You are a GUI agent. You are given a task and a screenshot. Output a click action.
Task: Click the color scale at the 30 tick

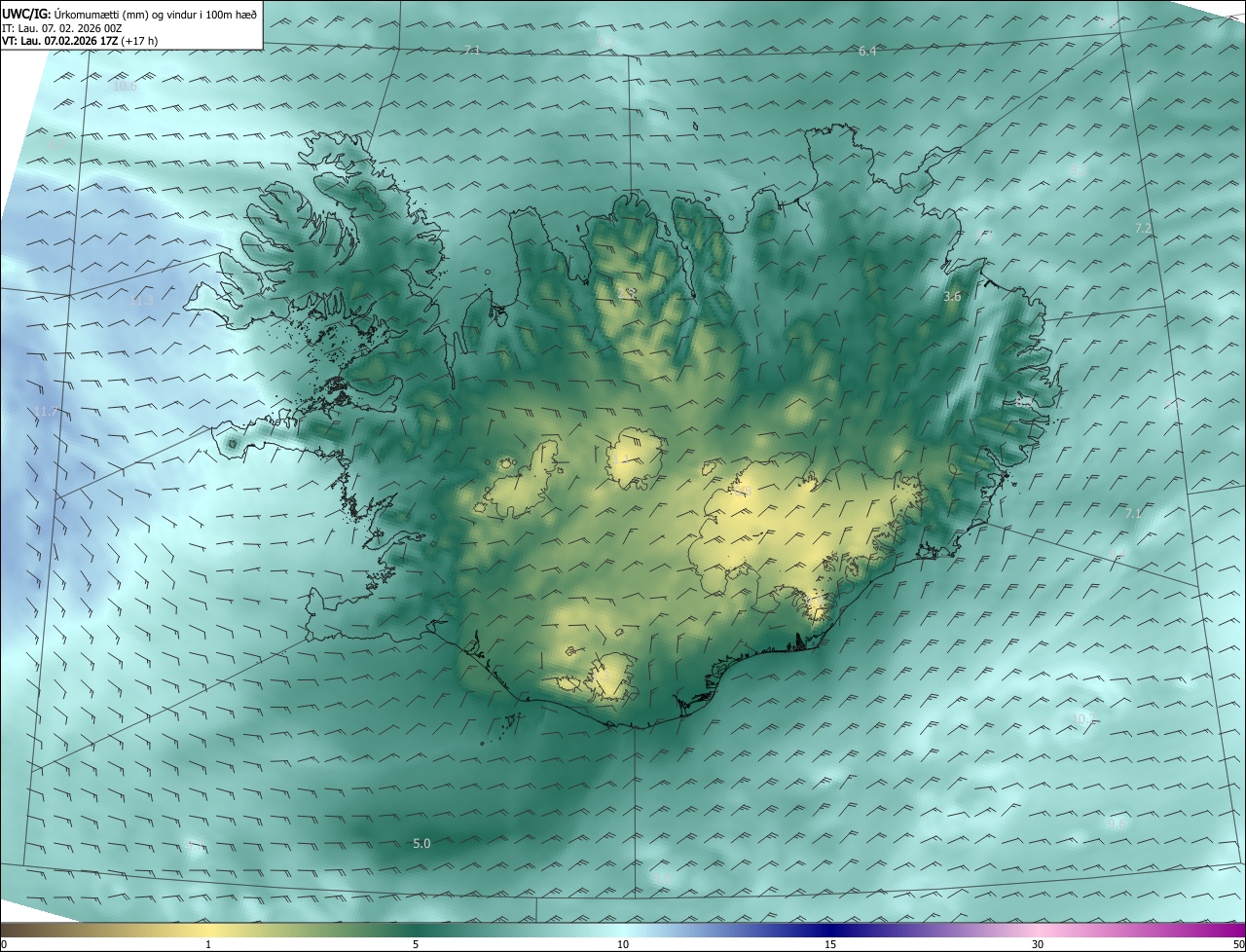(x=1038, y=944)
